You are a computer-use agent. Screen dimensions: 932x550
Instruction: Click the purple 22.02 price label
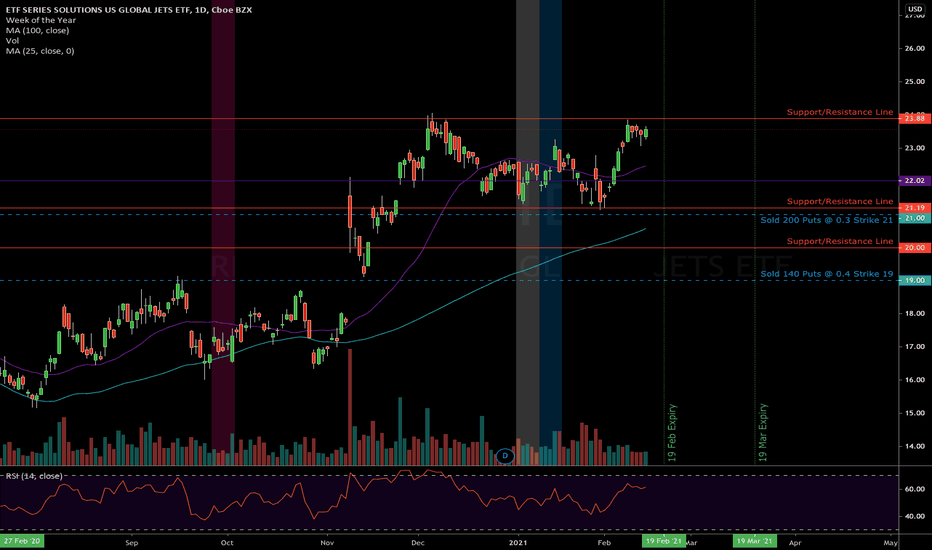[914, 180]
